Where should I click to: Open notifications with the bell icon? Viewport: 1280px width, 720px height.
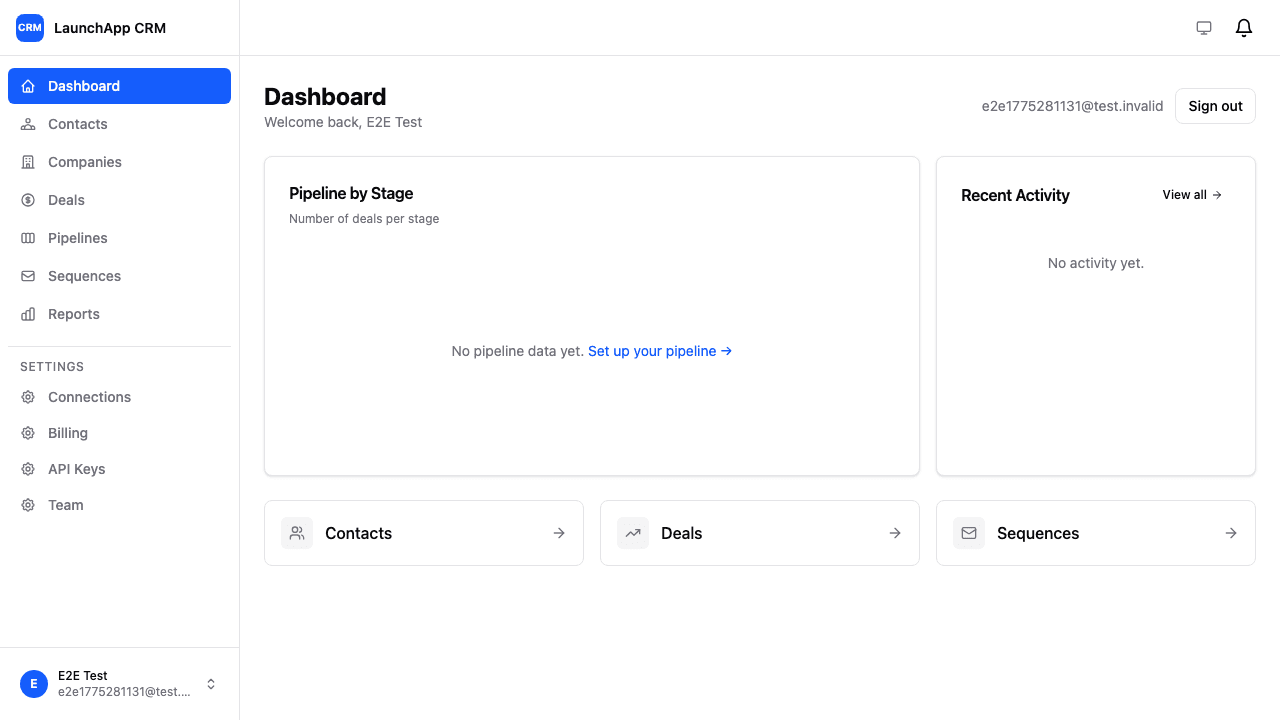[x=1244, y=28]
